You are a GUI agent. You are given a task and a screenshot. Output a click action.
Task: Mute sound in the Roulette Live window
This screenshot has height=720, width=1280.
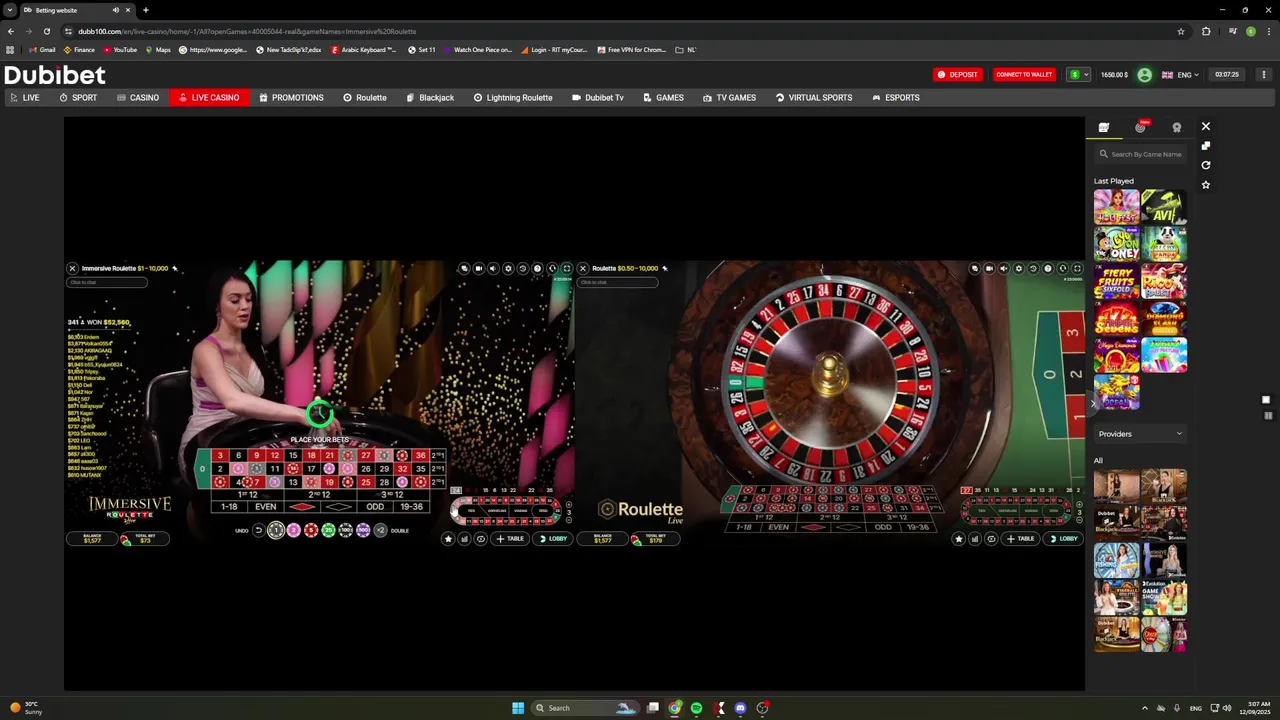tap(1004, 268)
